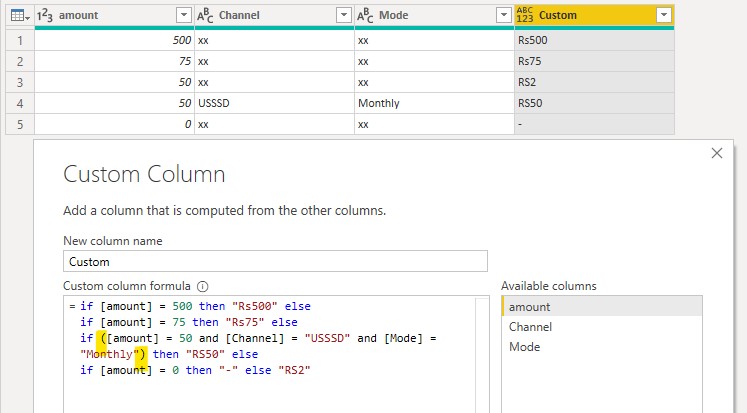Screen dimensions: 747x413
Task: Select the Custom column header
Action: coord(595,15)
